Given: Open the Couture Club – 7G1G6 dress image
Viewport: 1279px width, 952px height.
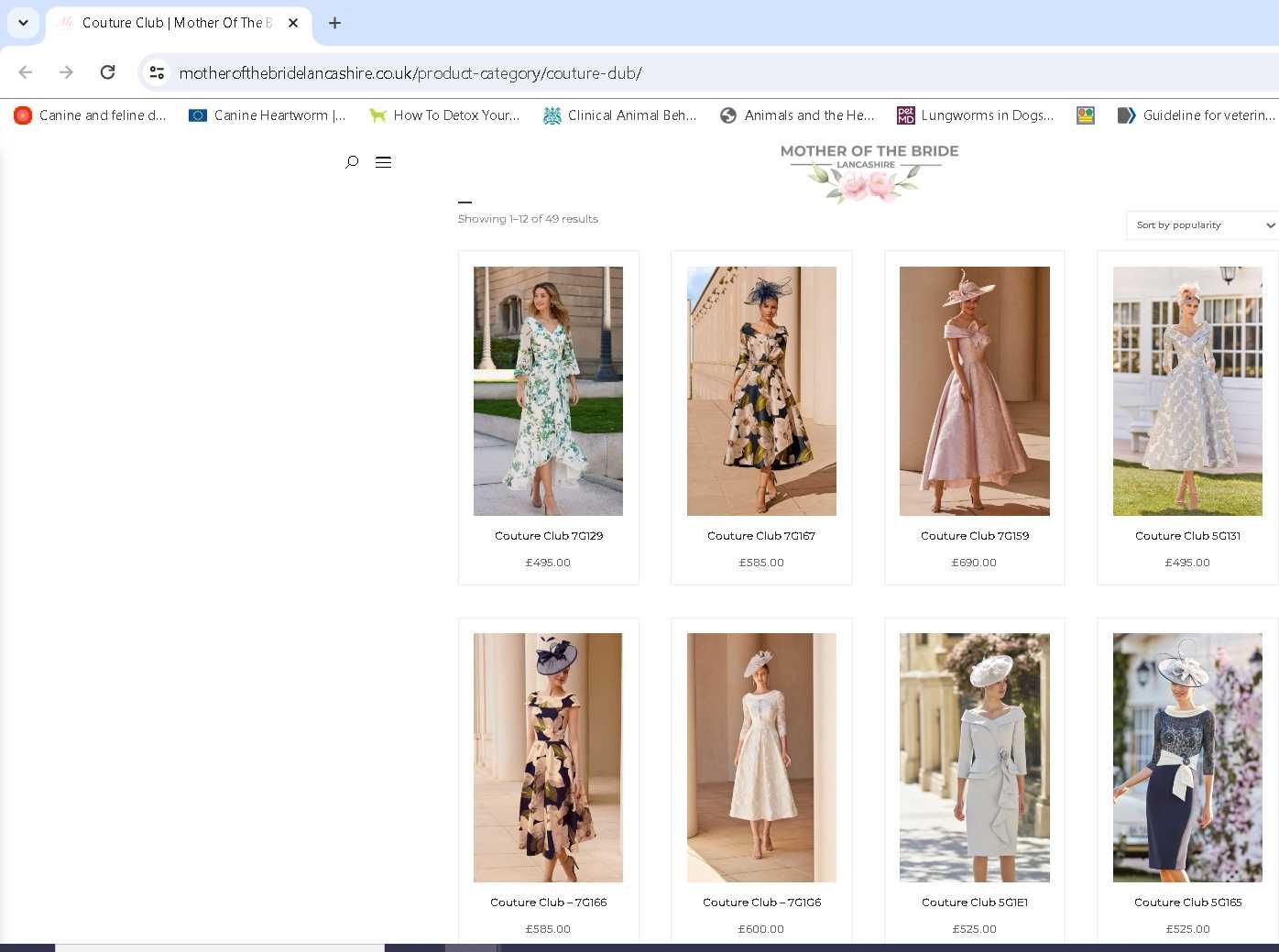Looking at the screenshot, I should pos(761,758).
